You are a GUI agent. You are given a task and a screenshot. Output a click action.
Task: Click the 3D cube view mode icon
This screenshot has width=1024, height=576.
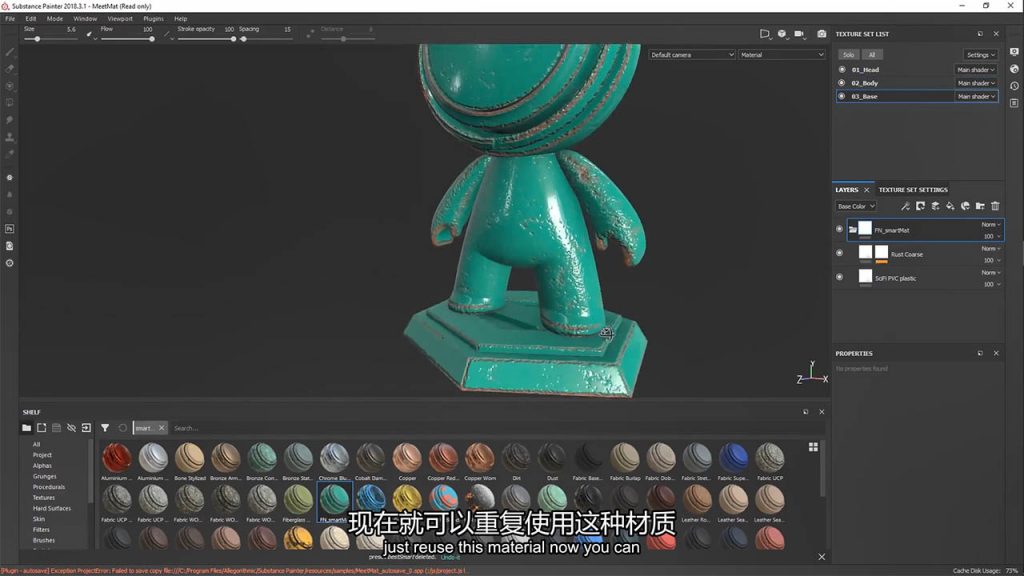point(782,34)
